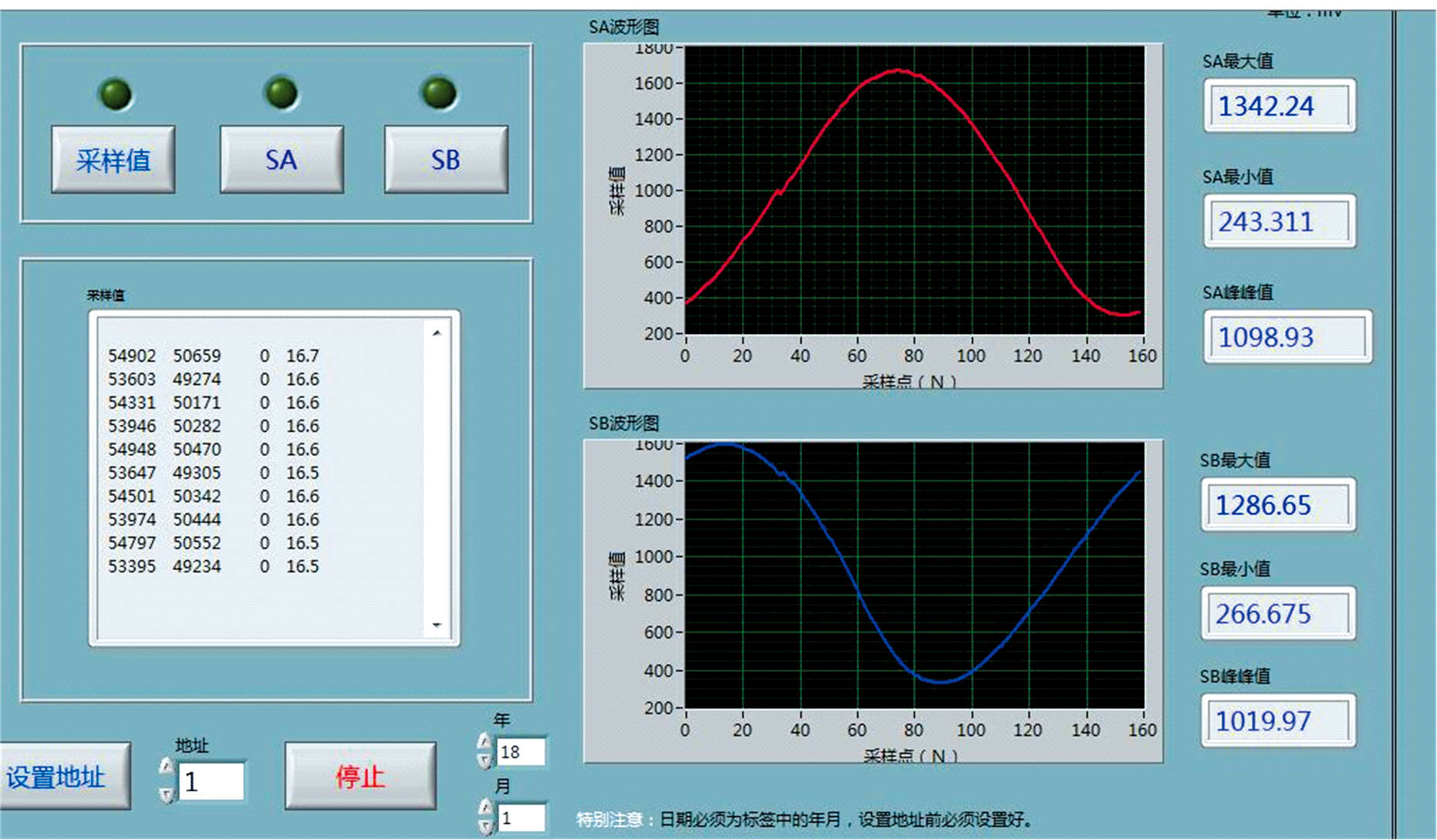Click the 月 month input field
This screenshot has height=840, width=1437.
click(522, 818)
